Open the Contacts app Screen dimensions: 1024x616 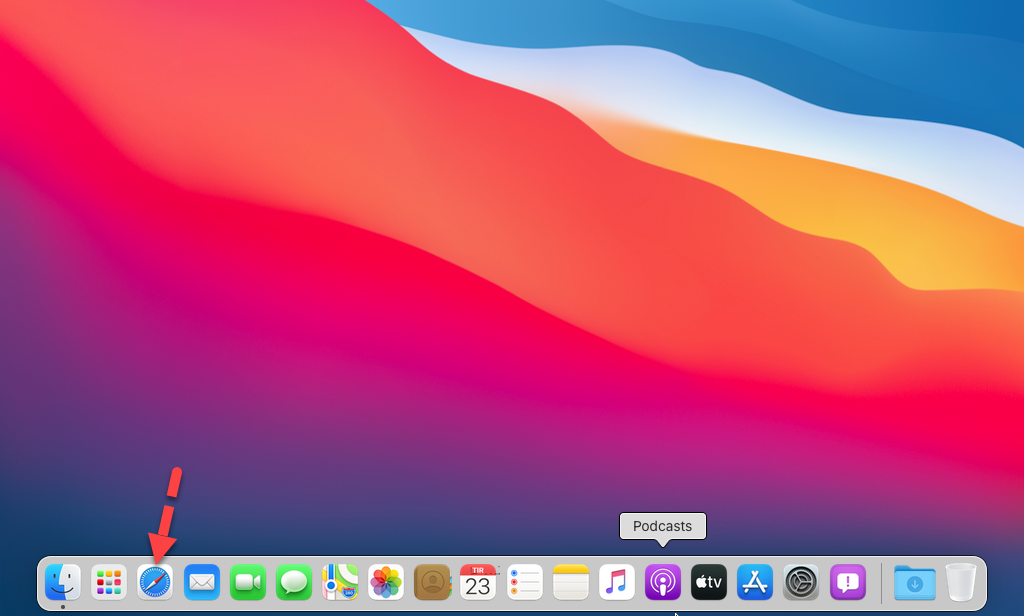(432, 581)
